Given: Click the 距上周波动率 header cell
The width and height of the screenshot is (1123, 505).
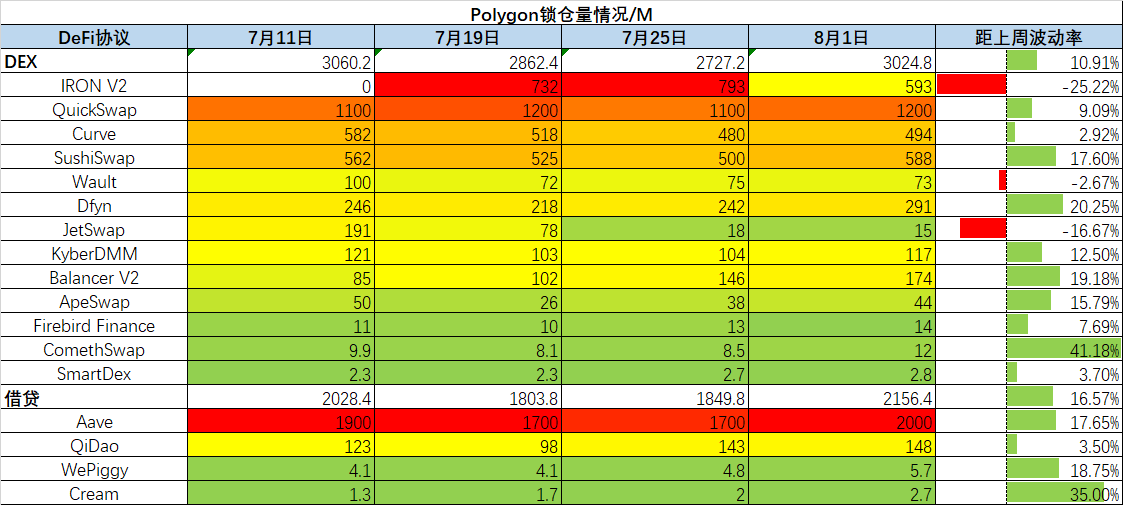Looking at the screenshot, I should (x=1028, y=37).
